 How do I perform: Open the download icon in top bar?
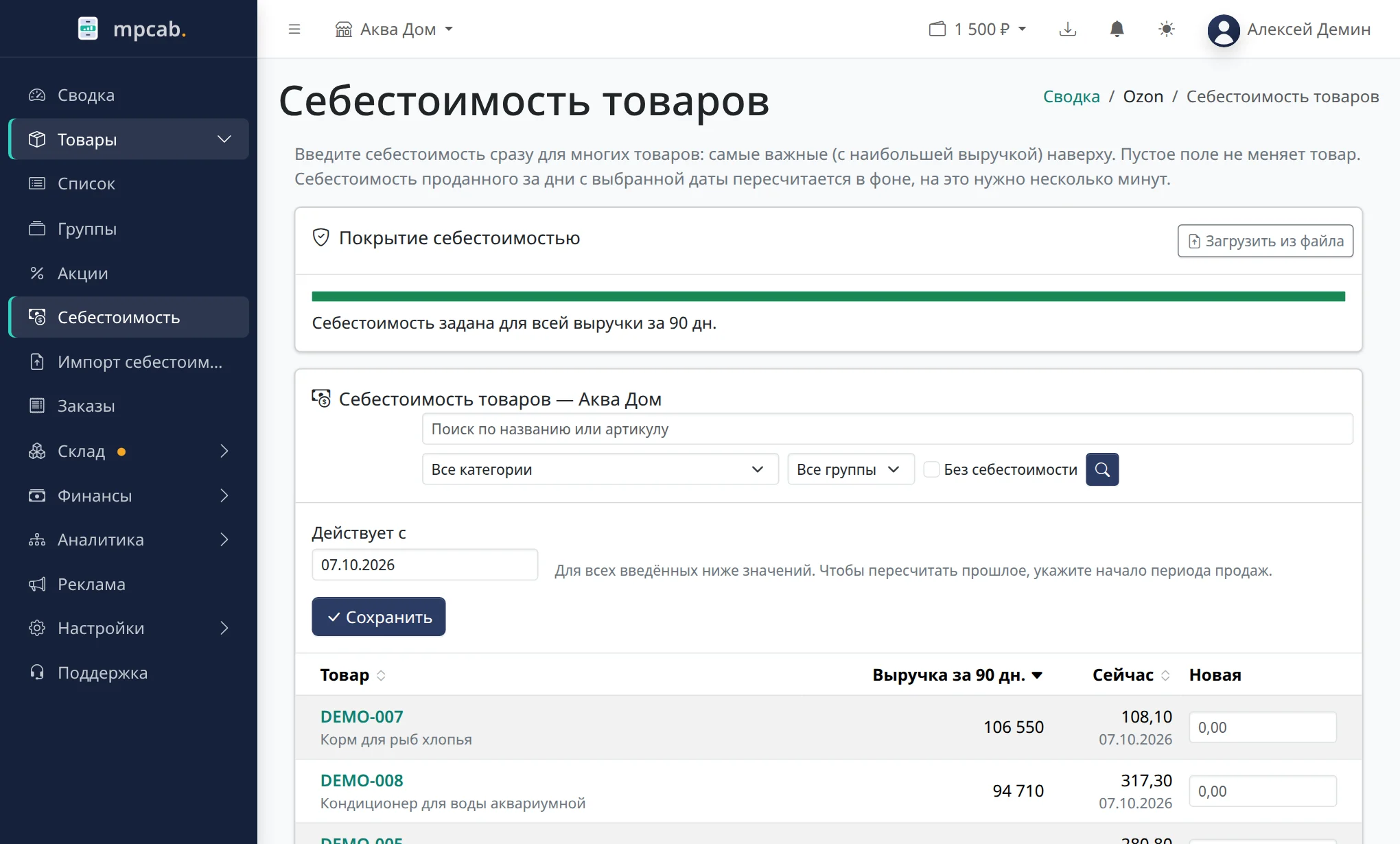[1068, 29]
